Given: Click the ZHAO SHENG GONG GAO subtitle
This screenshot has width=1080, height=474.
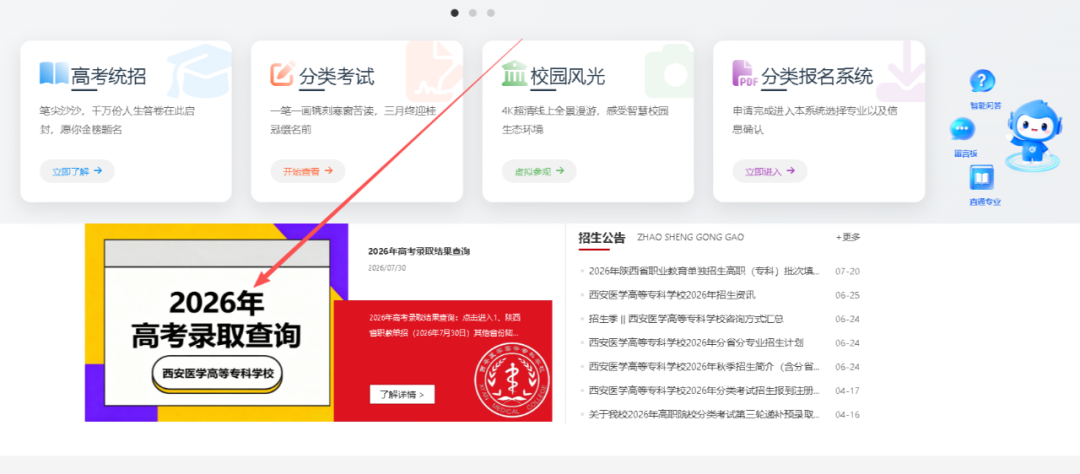Looking at the screenshot, I should (x=691, y=237).
